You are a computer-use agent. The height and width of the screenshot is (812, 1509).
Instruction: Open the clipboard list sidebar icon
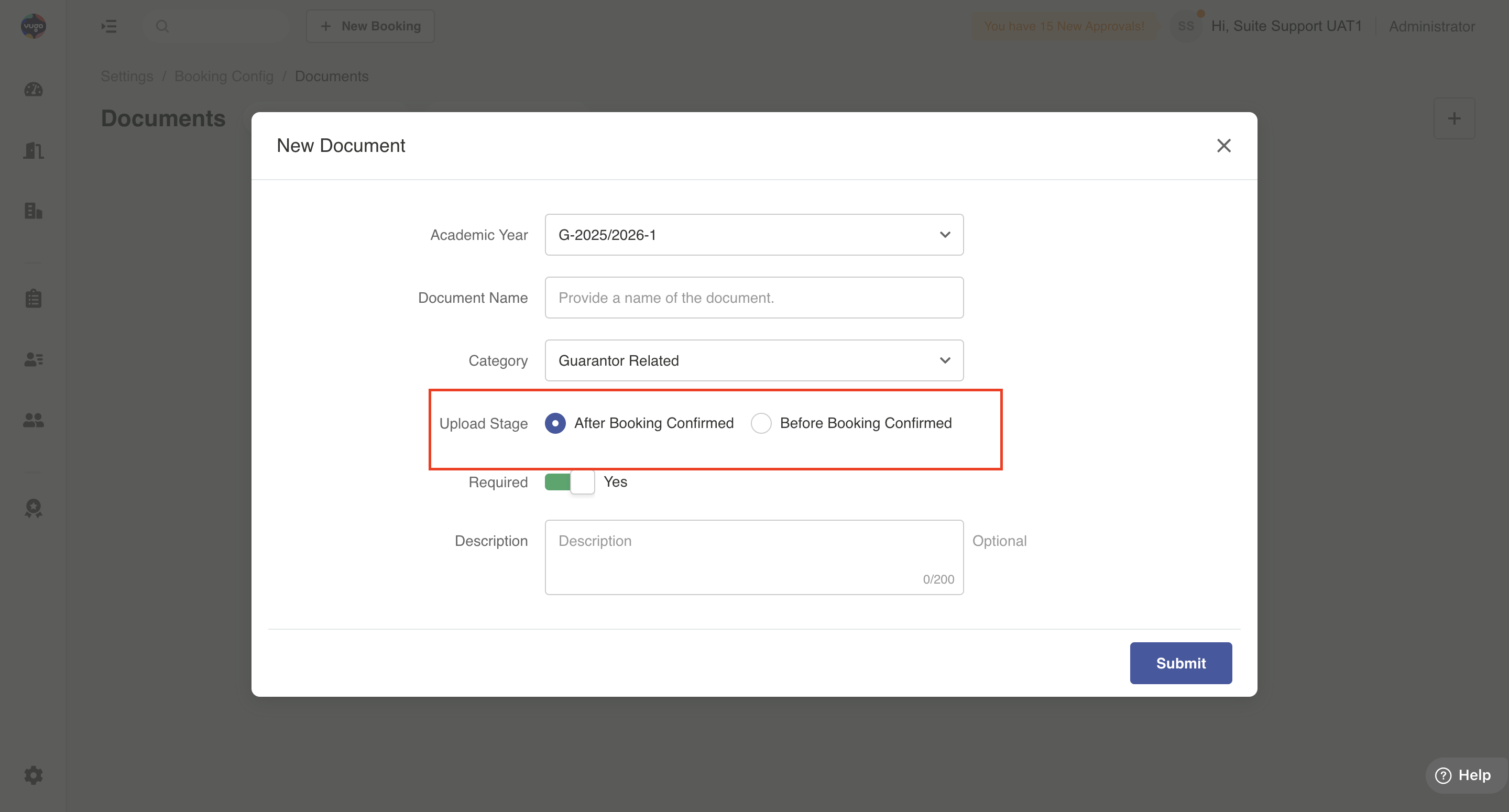(x=34, y=298)
